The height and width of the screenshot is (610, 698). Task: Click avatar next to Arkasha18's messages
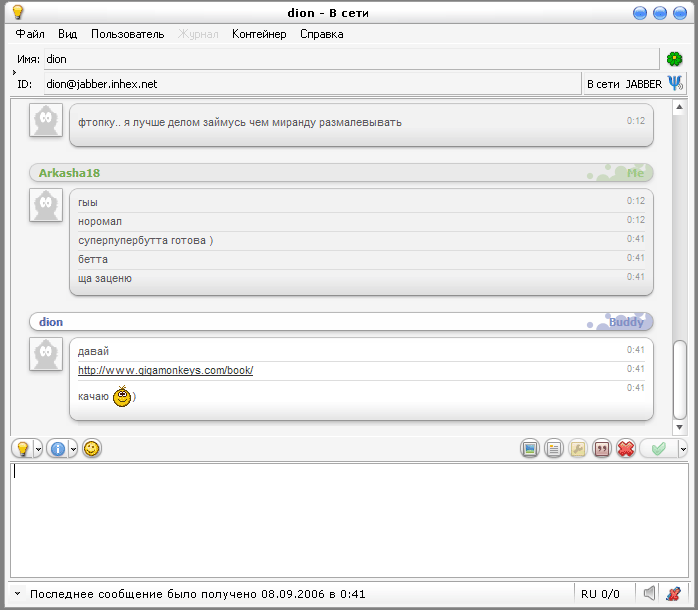(46, 205)
